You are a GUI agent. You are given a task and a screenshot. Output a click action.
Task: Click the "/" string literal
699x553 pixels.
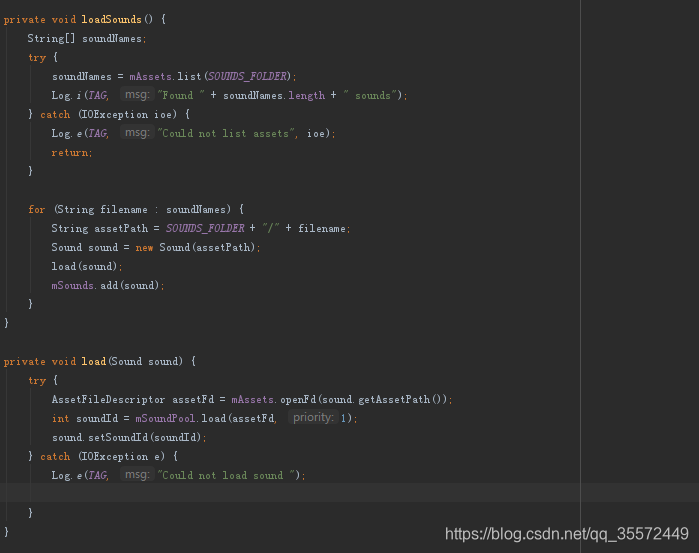[271, 228]
